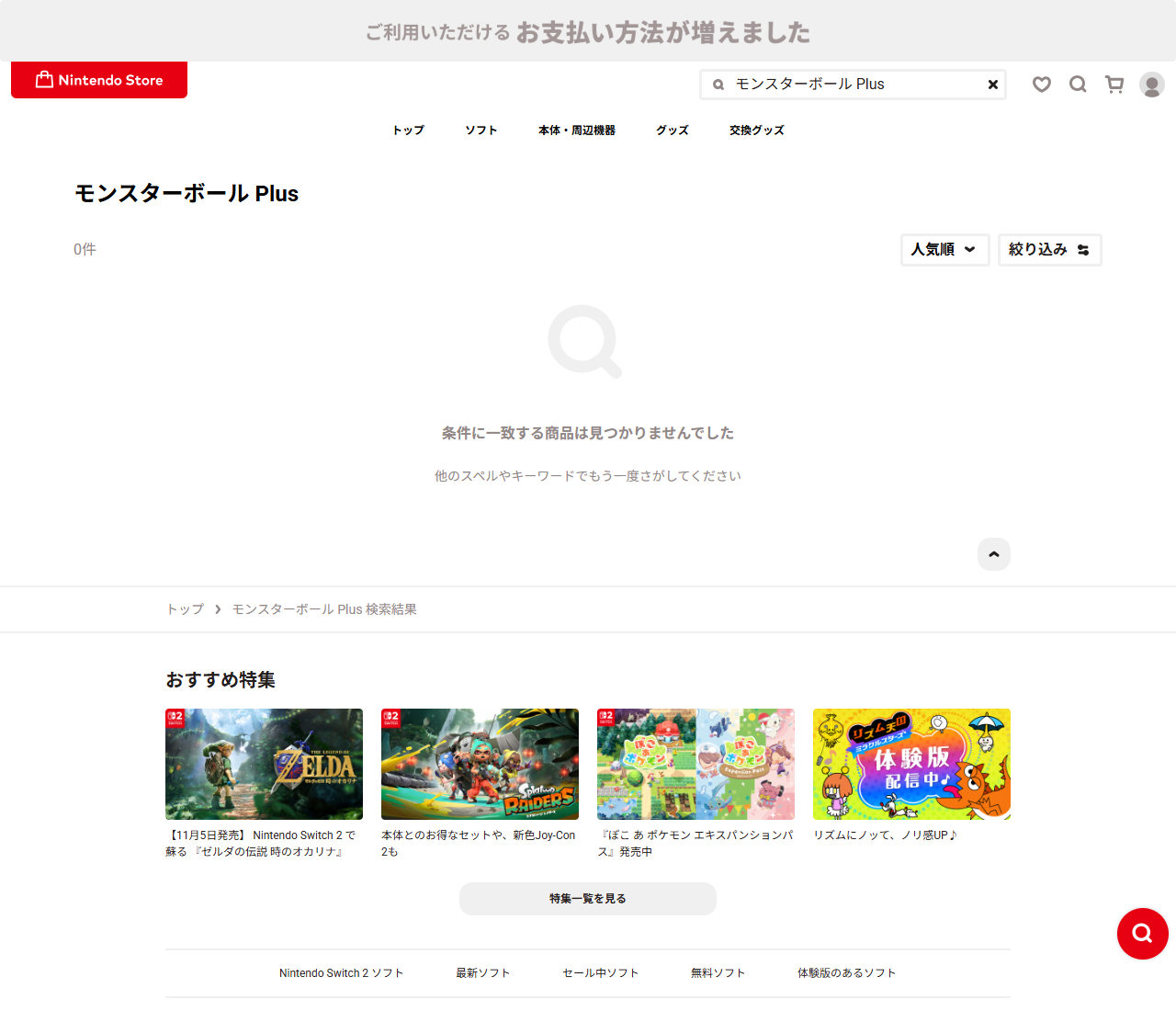Click the エキスパンションパス 発売中 caption
The height and width of the screenshot is (1011, 1176).
pyautogui.click(x=695, y=843)
